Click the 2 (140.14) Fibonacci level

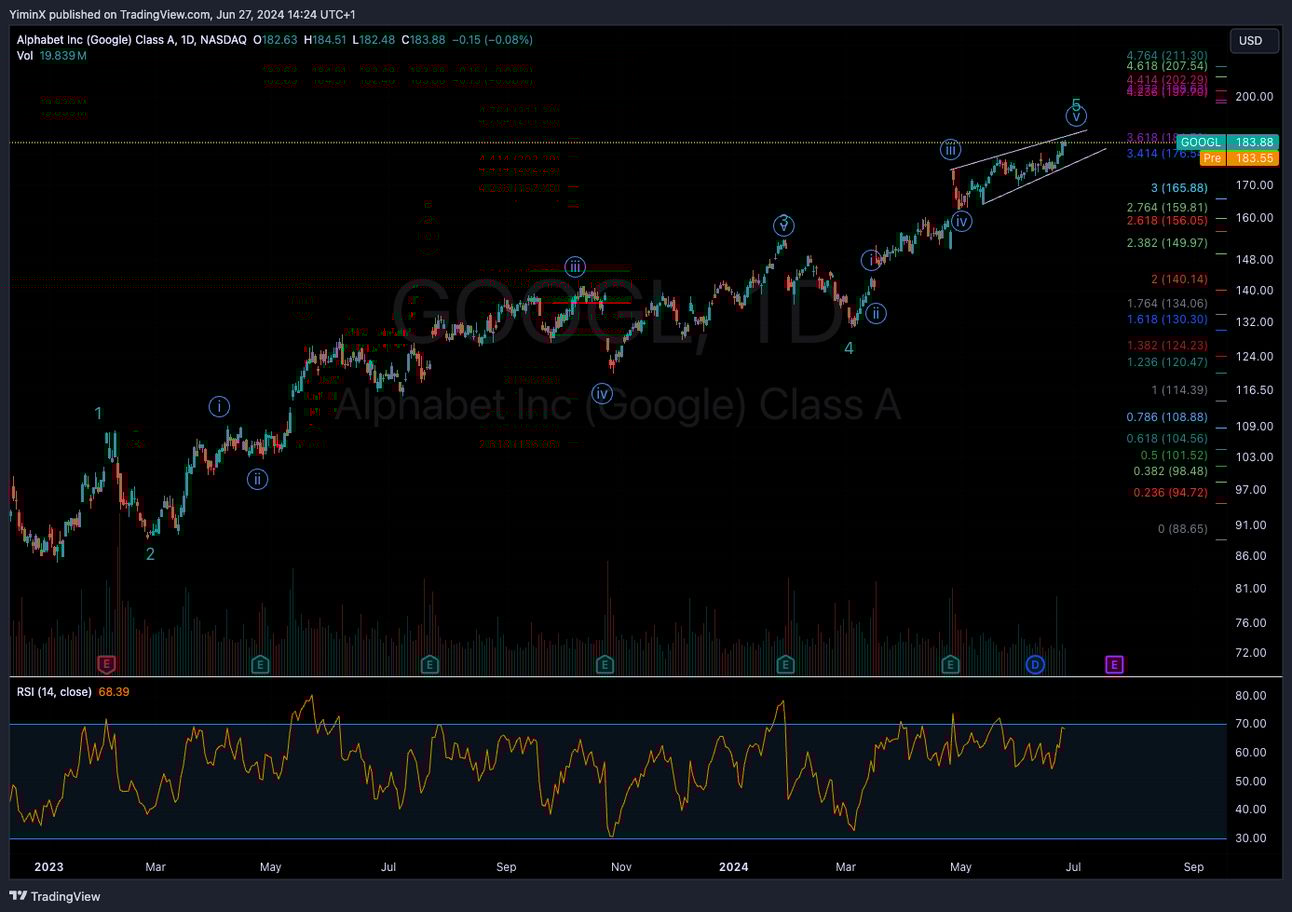[x=1179, y=280]
